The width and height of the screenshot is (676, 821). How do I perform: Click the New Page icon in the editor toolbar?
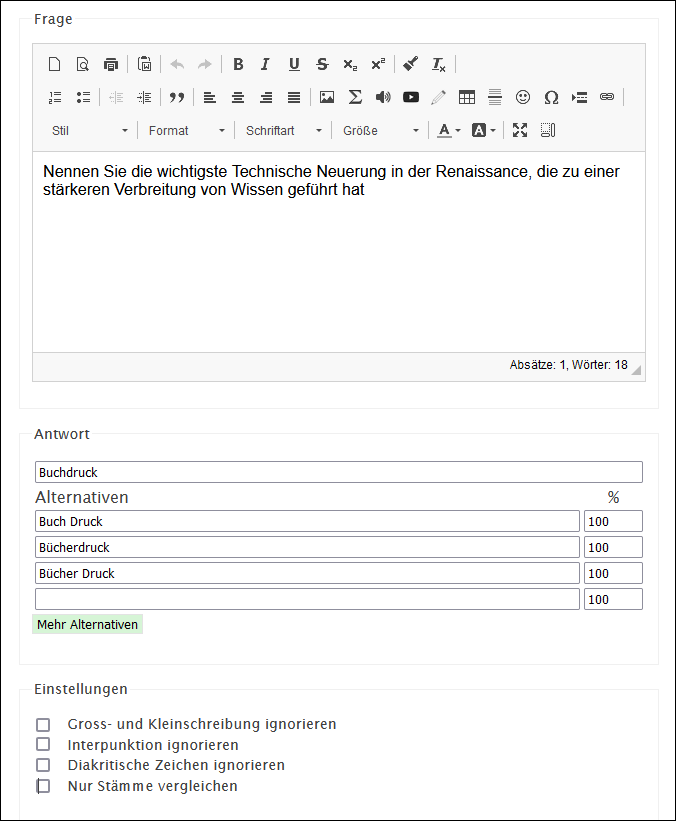(54, 64)
